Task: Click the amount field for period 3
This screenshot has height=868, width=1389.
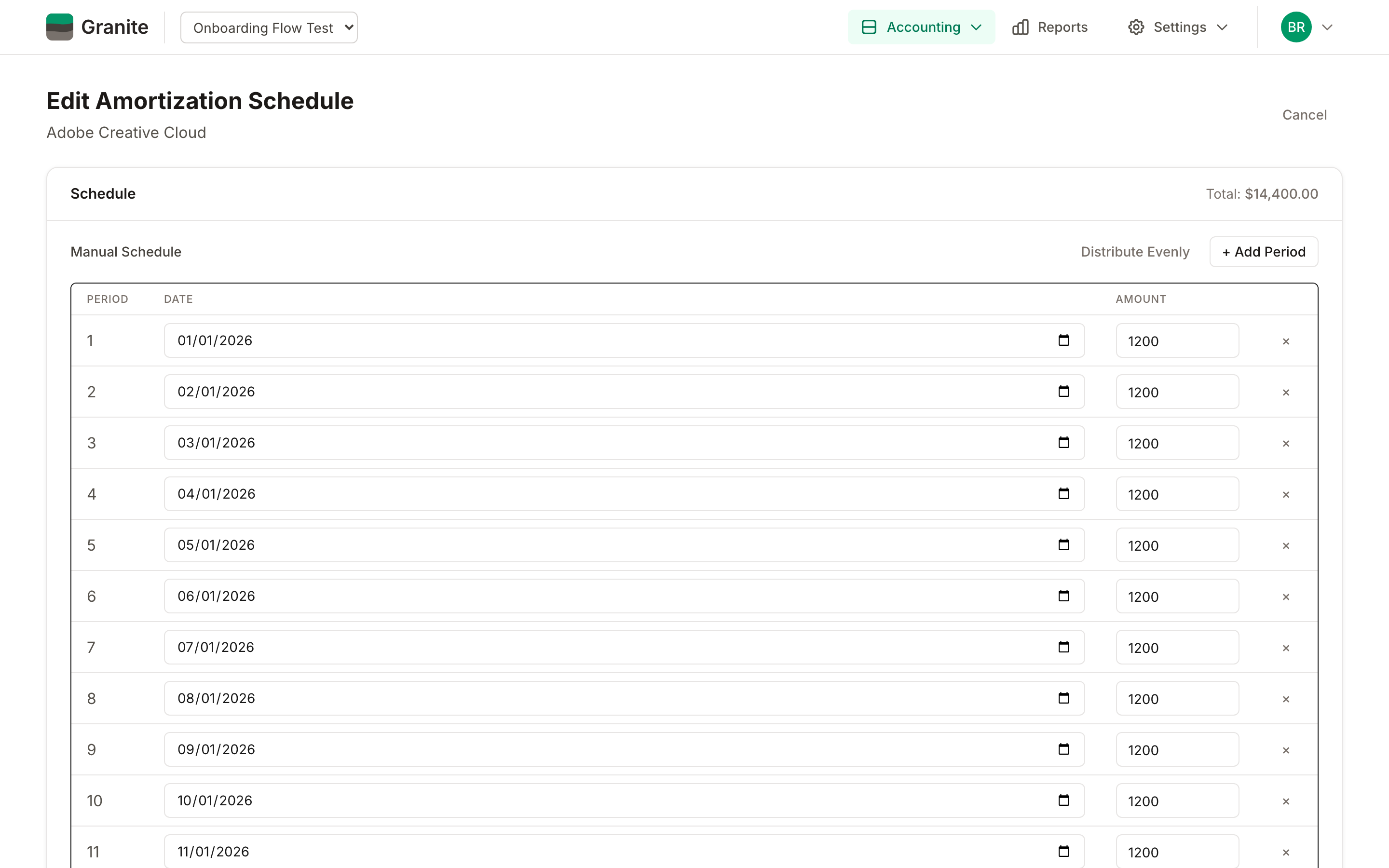Action: click(x=1177, y=443)
